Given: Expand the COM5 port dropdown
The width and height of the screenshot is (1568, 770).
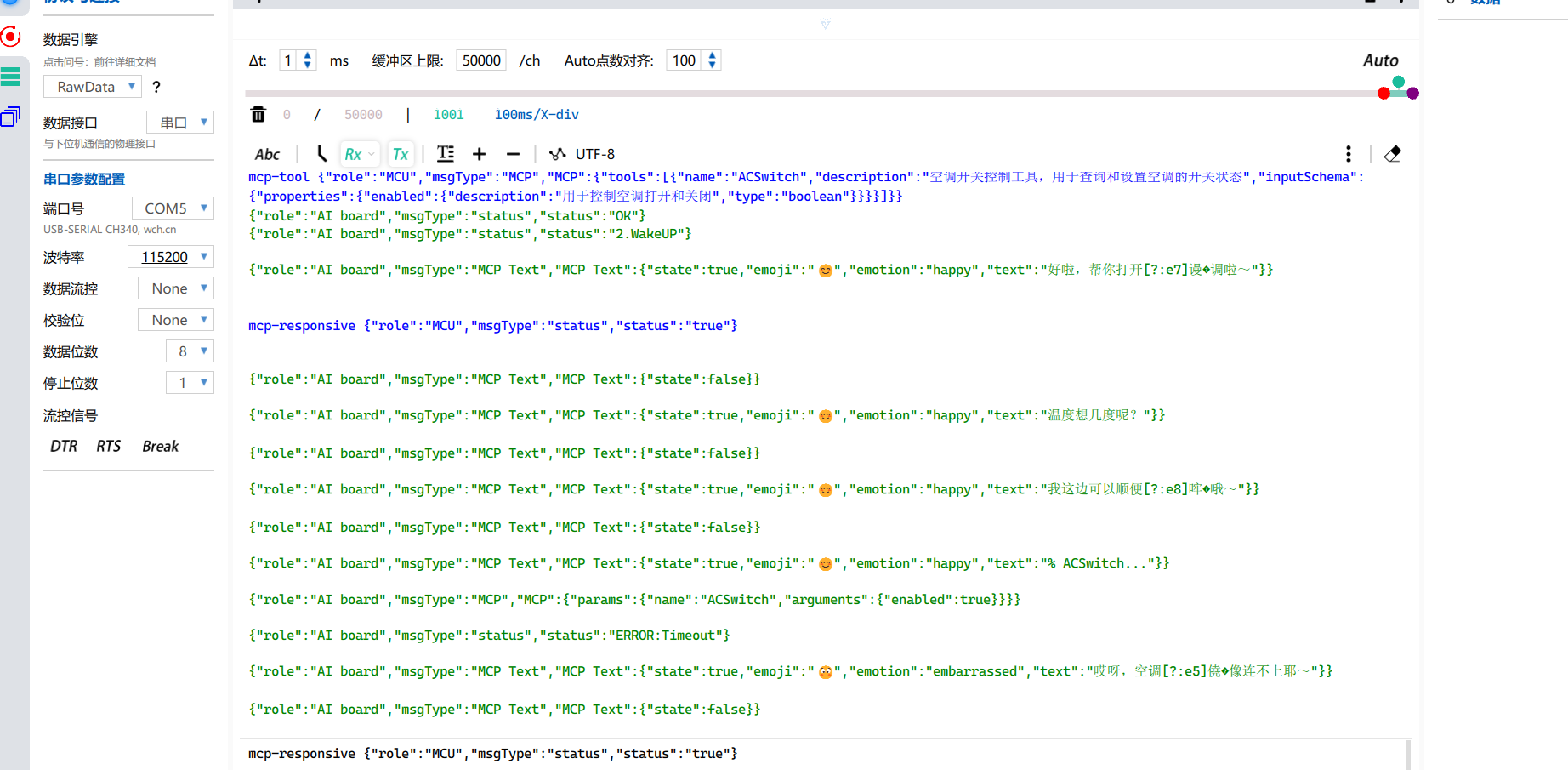Looking at the screenshot, I should [x=173, y=208].
